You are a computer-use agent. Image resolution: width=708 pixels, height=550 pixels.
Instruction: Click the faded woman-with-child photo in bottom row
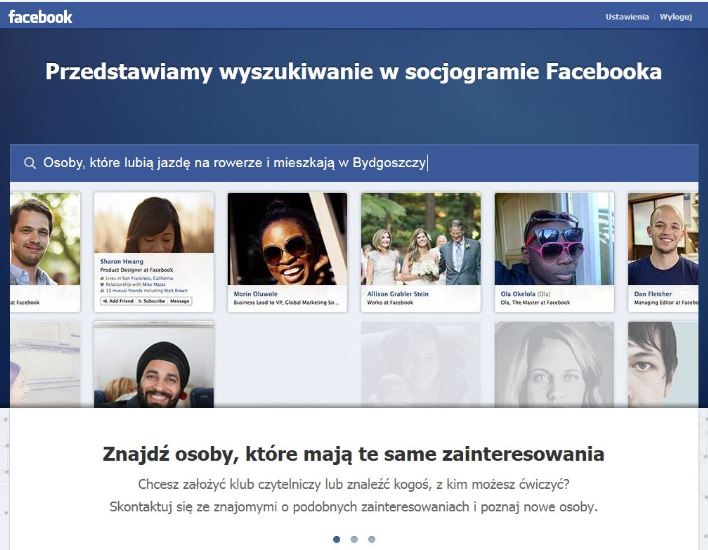pos(420,364)
